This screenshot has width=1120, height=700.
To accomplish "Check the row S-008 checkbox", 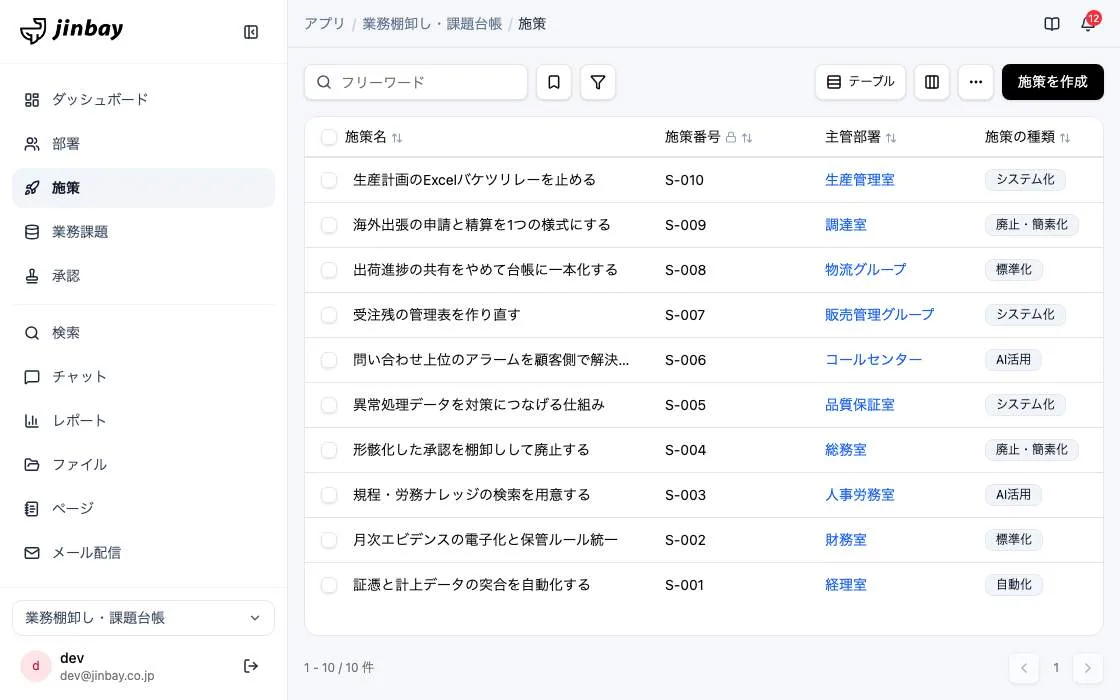I will (x=329, y=270).
